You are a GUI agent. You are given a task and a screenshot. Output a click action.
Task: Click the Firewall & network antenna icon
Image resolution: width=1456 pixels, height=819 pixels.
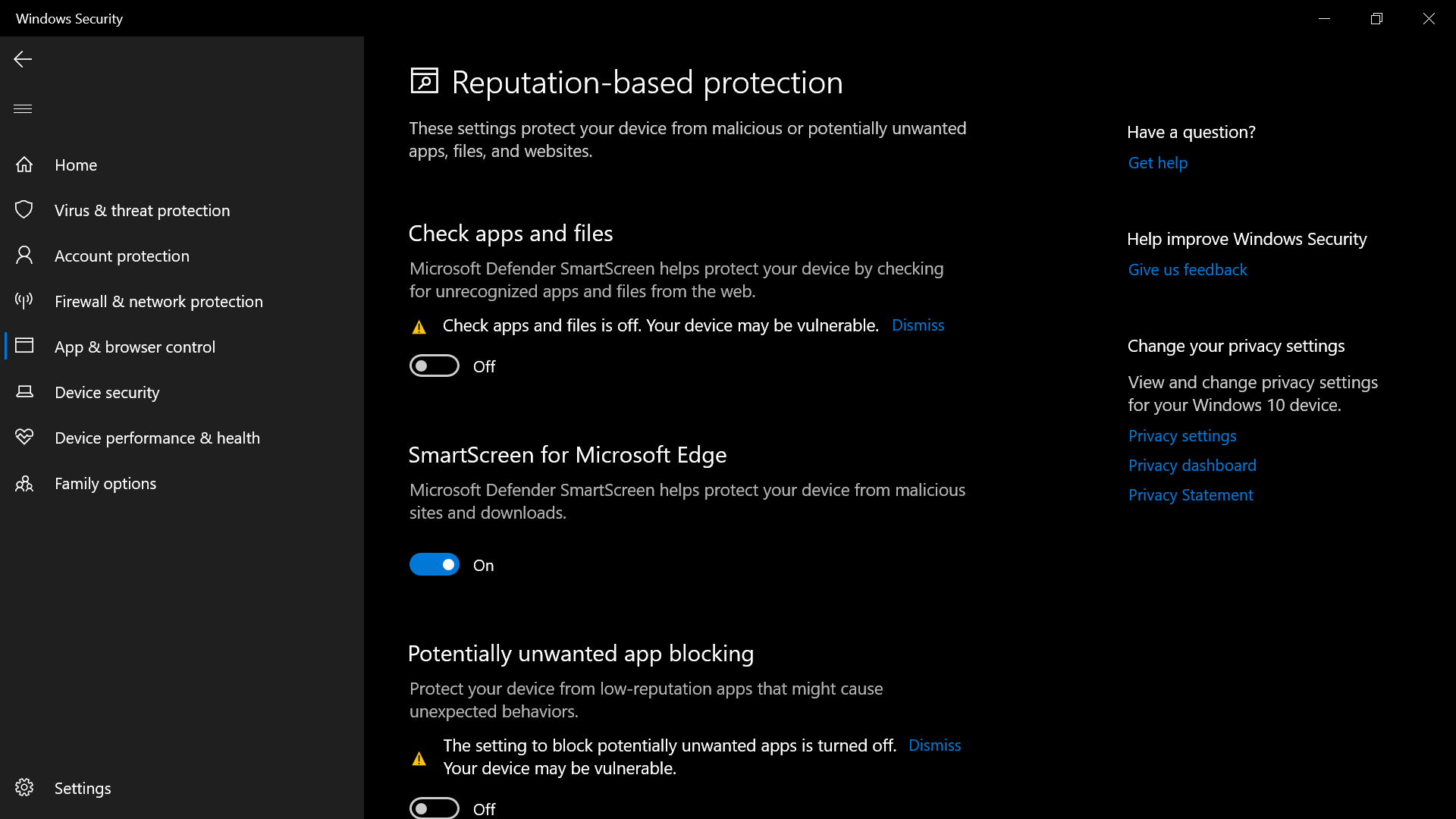pos(24,301)
